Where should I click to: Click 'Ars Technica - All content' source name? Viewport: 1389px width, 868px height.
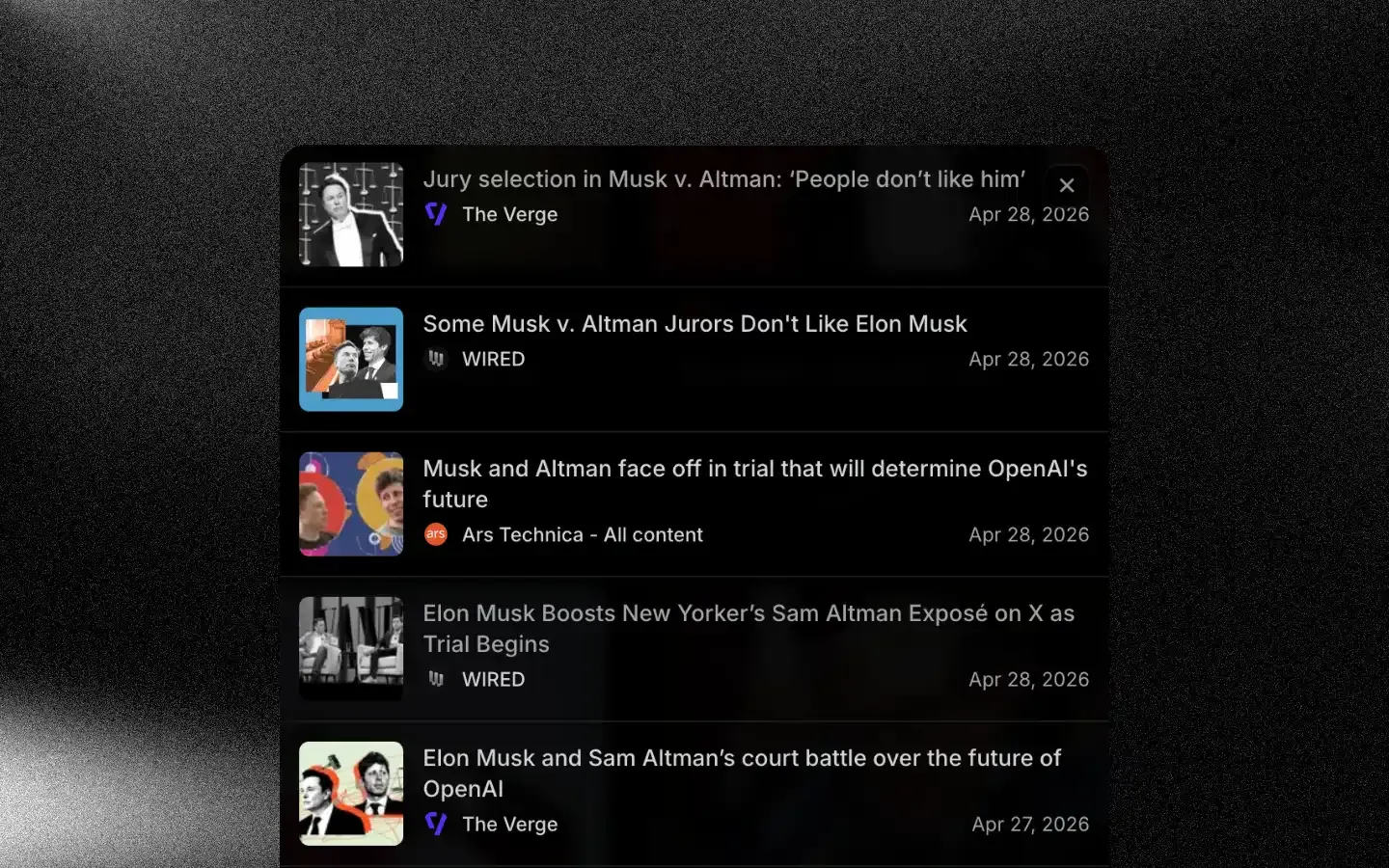click(x=583, y=534)
